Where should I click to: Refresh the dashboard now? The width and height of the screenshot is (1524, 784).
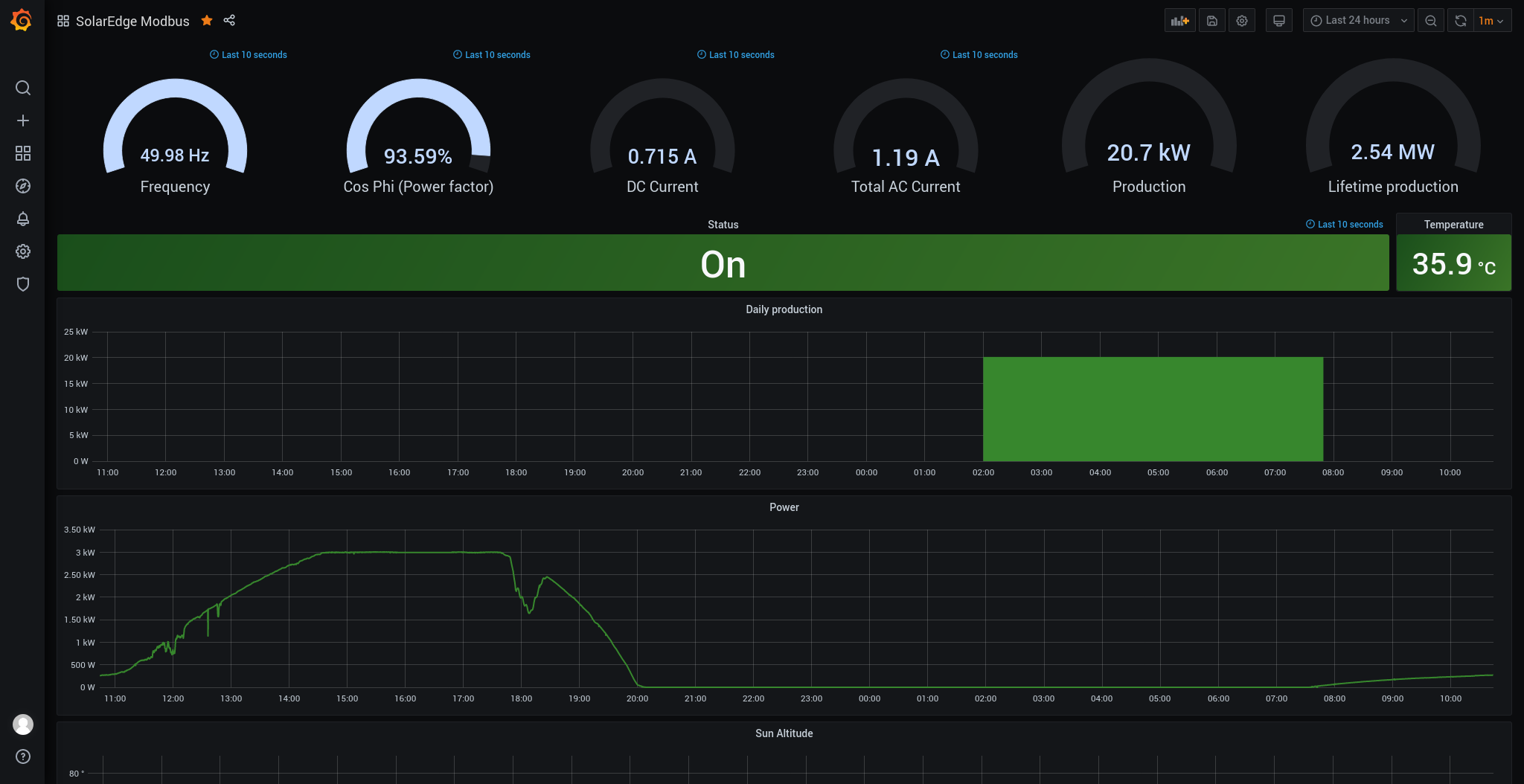[x=1461, y=21]
